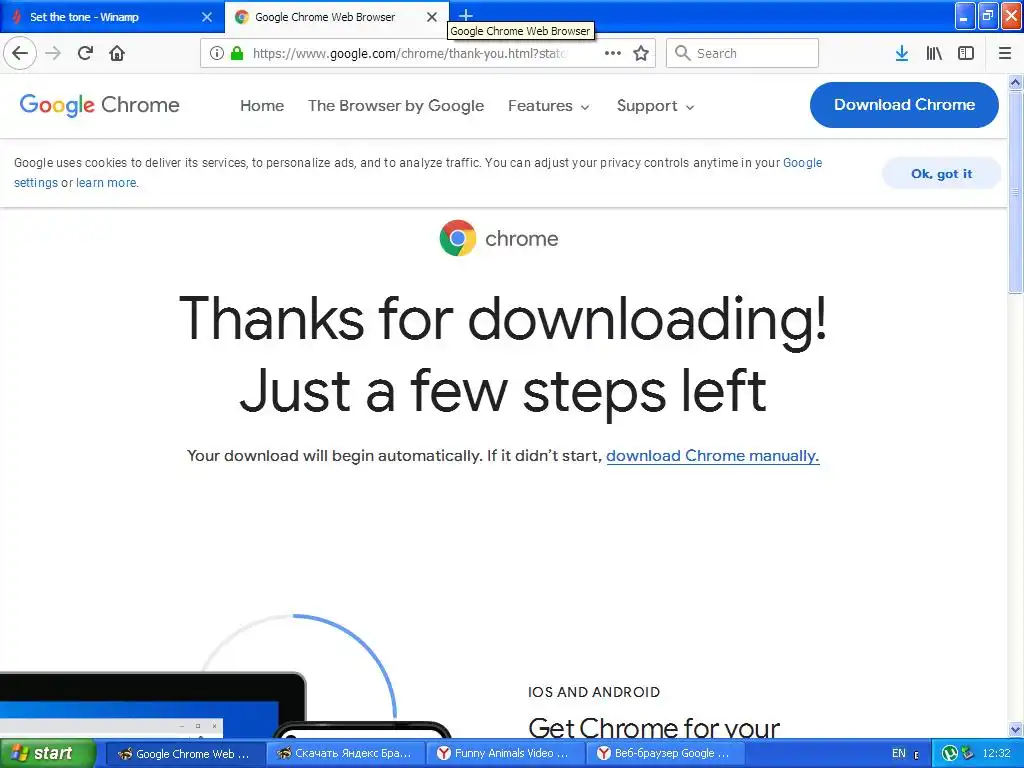Switch to Веб-браузер Google taskbar item
This screenshot has width=1024, height=768.
pos(664,754)
